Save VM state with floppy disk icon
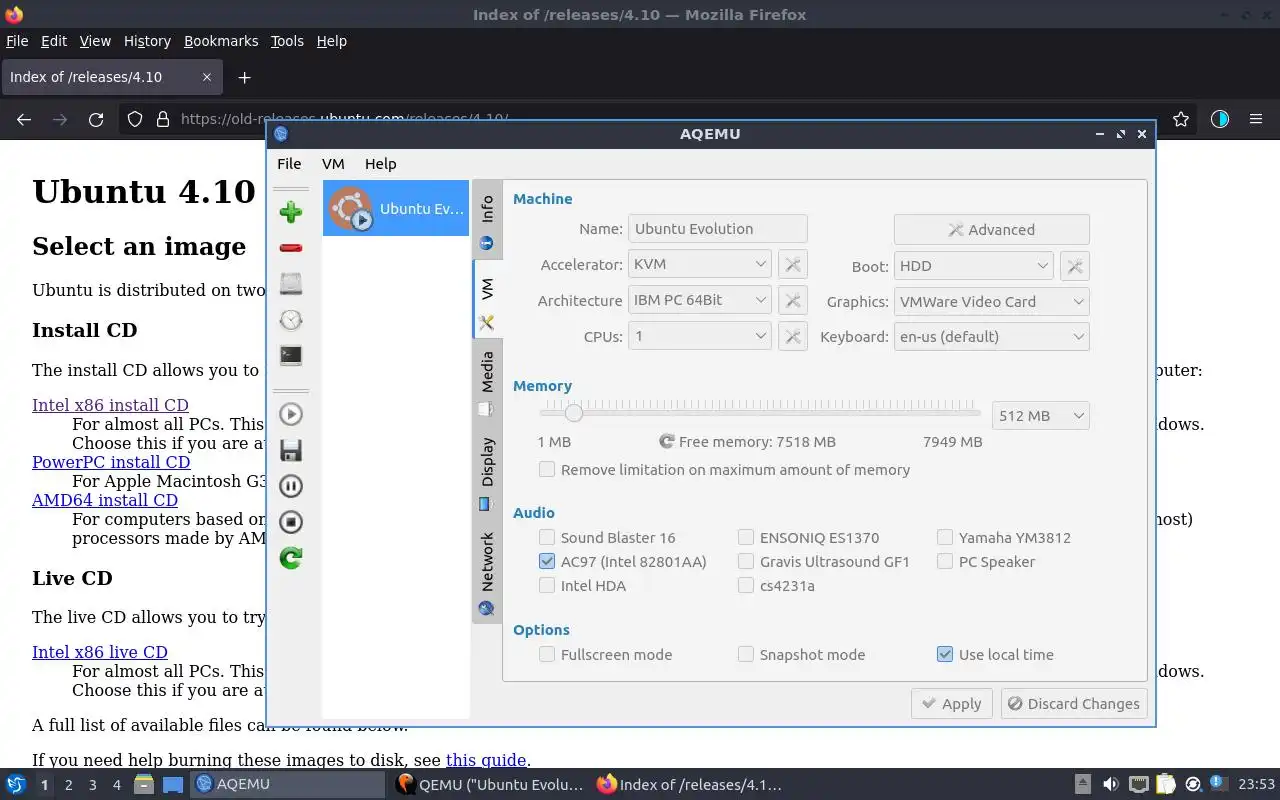Image resolution: width=1280 pixels, height=800 pixels. (x=291, y=450)
